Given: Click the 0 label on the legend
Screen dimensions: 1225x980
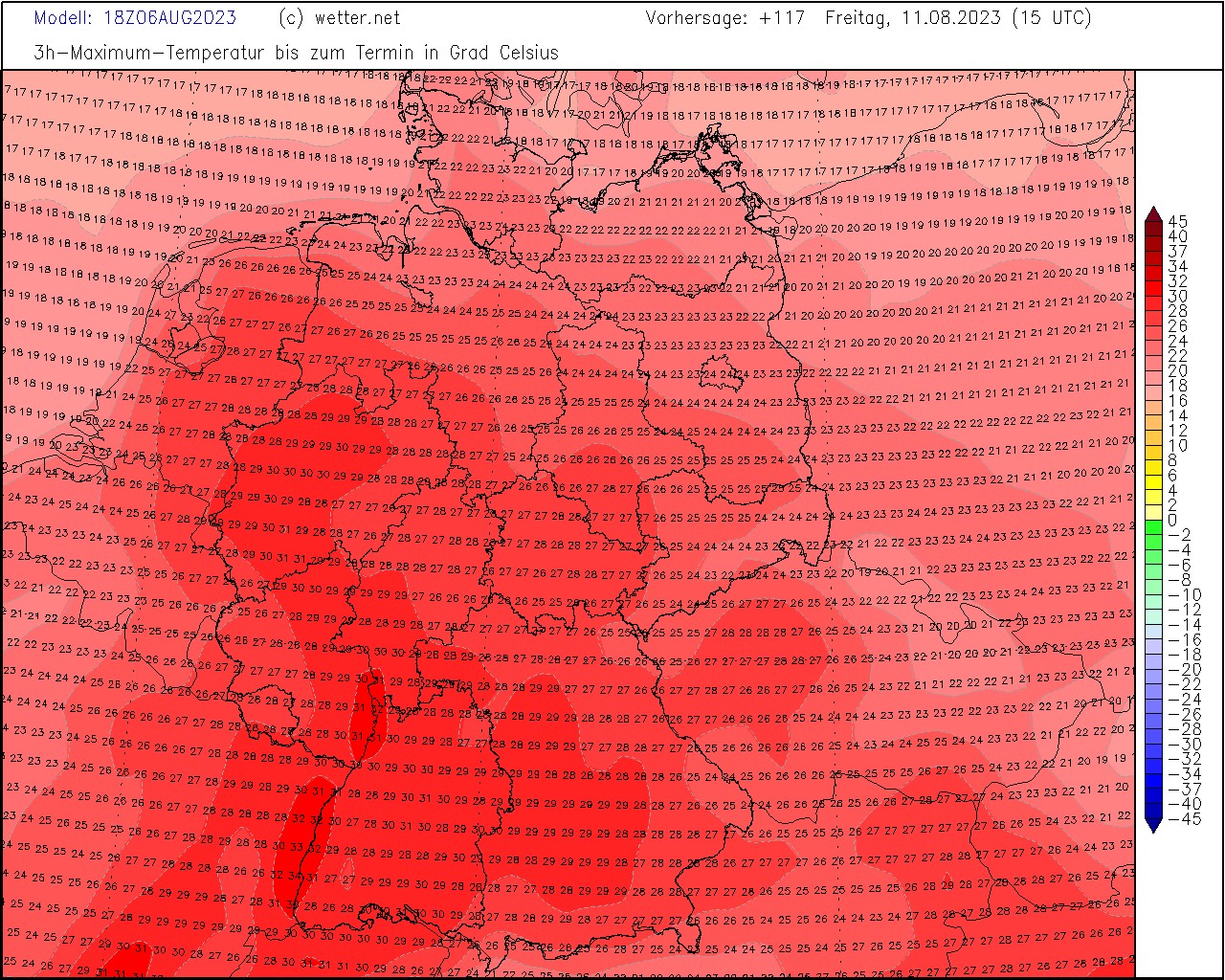Looking at the screenshot, I should click(x=1173, y=521).
